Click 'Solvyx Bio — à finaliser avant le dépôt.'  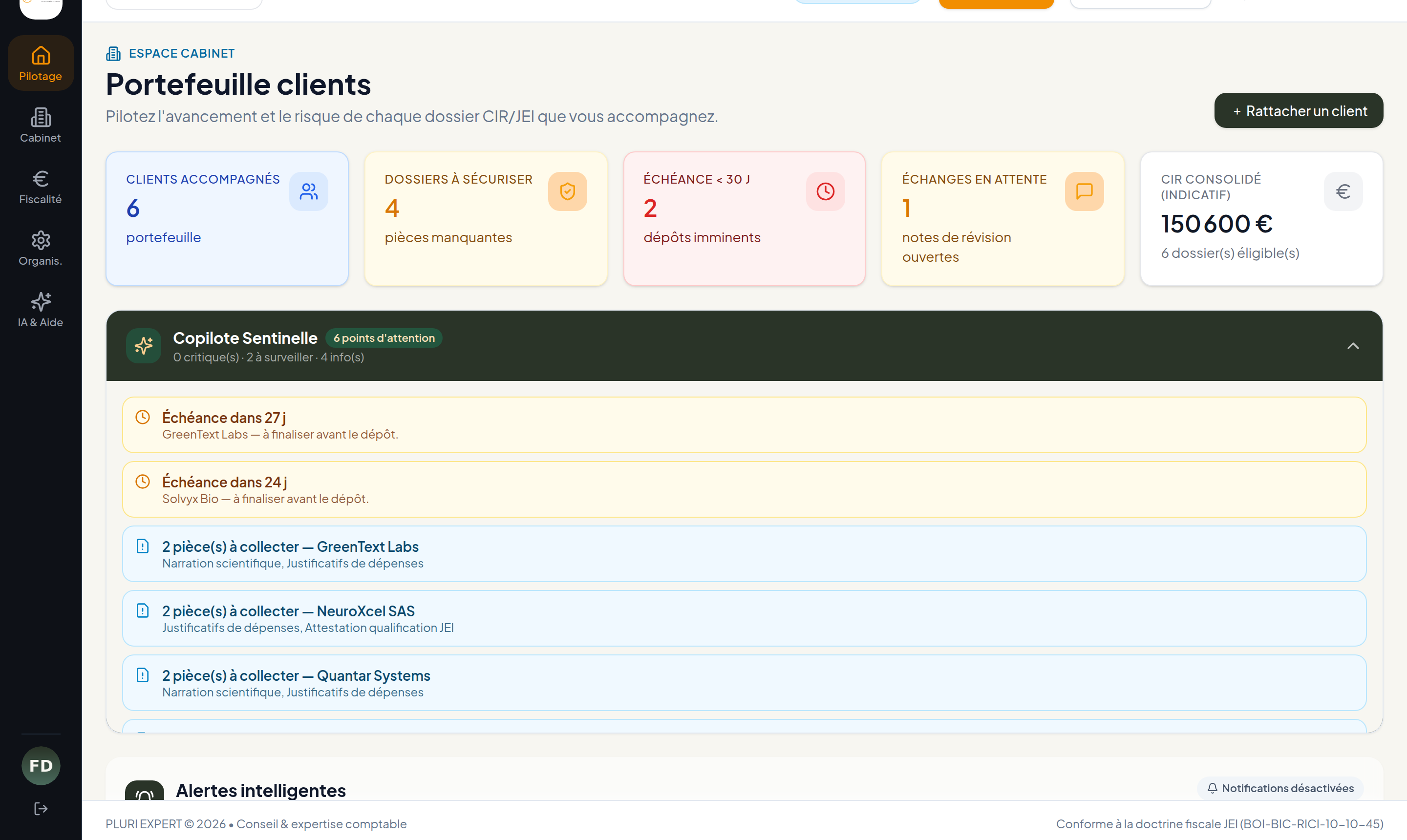266,499
